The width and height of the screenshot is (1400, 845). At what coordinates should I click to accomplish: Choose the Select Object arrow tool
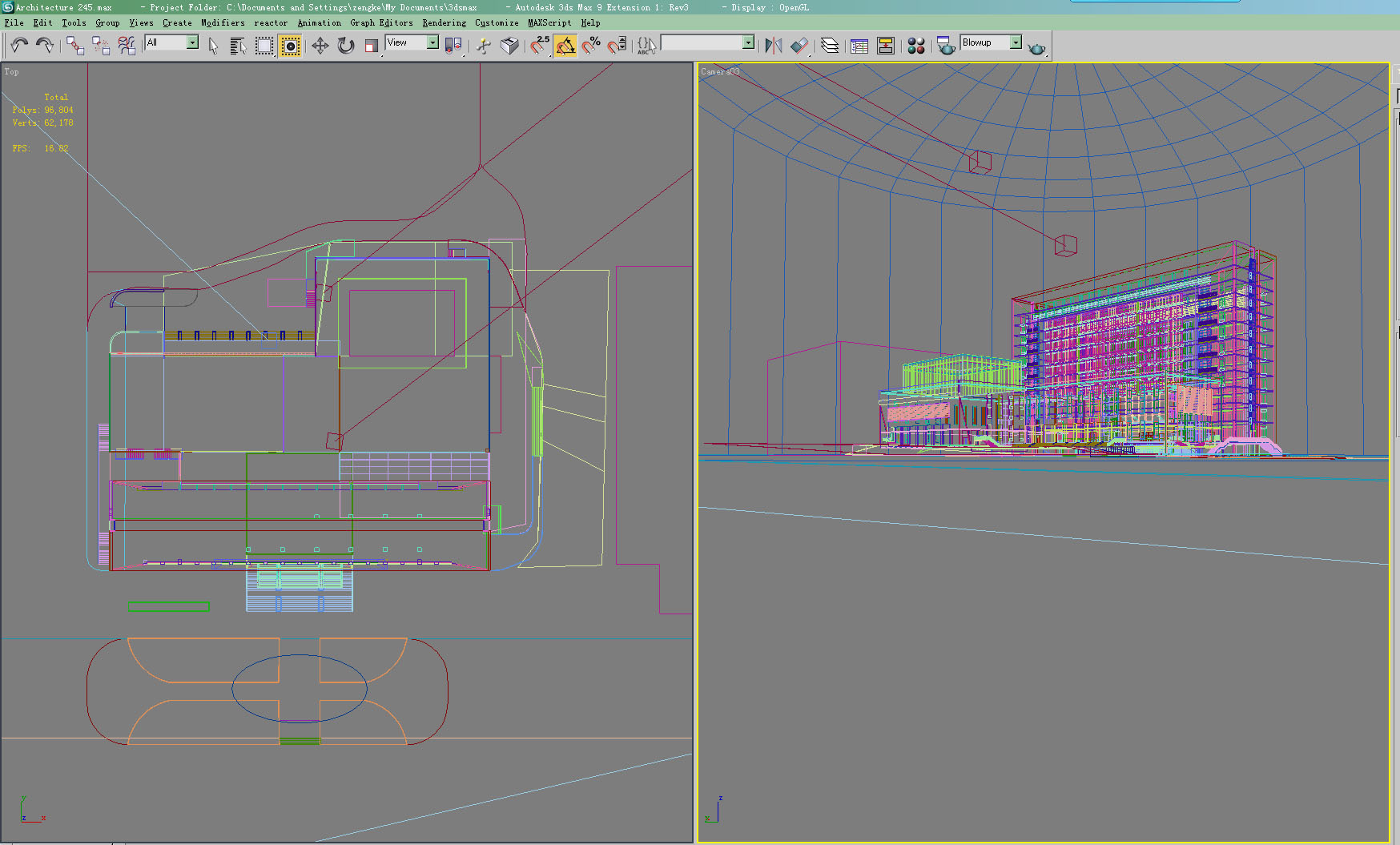point(213,46)
